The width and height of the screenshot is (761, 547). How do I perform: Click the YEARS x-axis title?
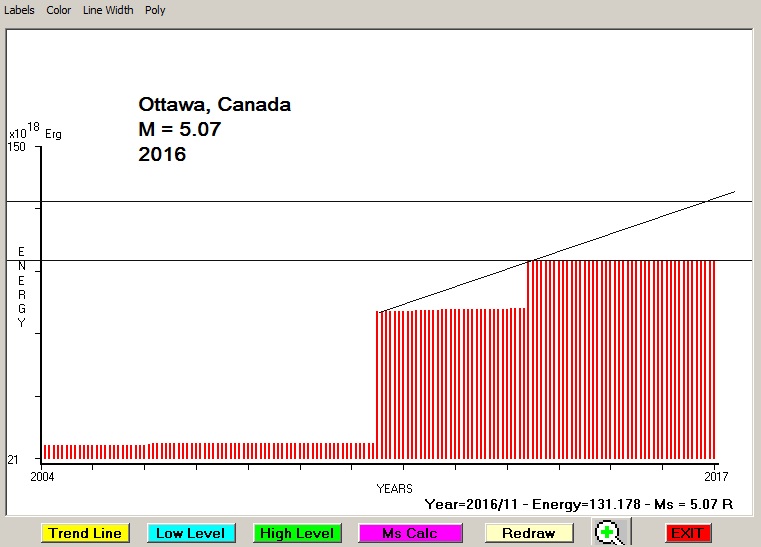(x=394, y=489)
